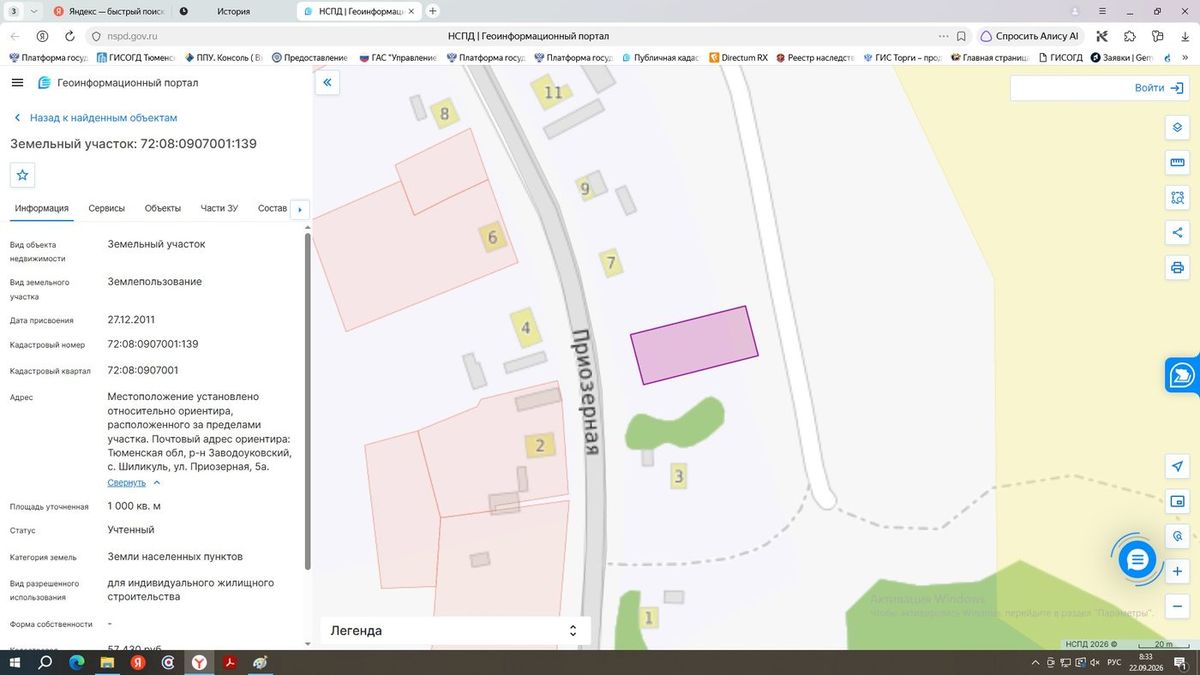The height and width of the screenshot is (675, 1200).
Task: Open the chat assistant bubble
Action: pos(1137,560)
